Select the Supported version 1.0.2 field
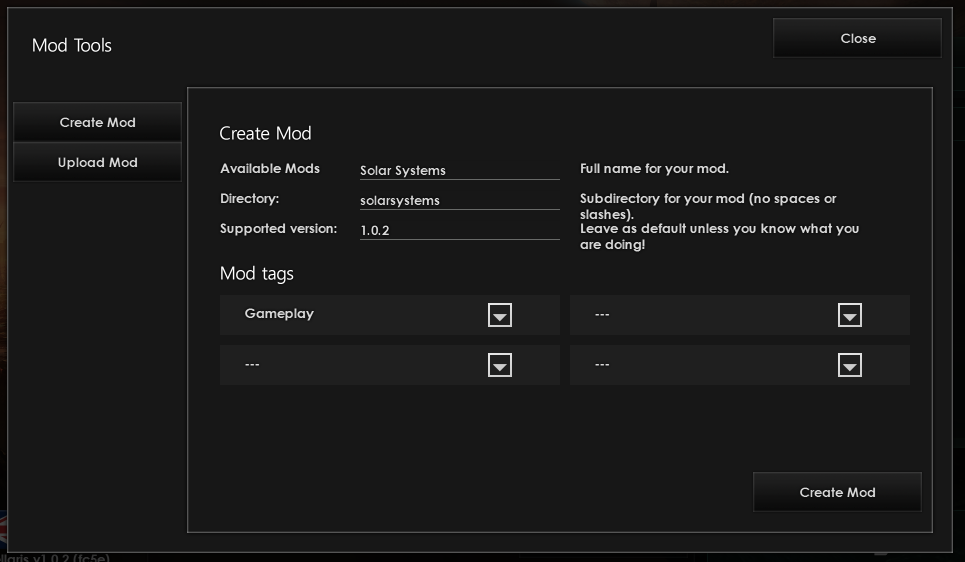965x562 pixels. point(459,230)
